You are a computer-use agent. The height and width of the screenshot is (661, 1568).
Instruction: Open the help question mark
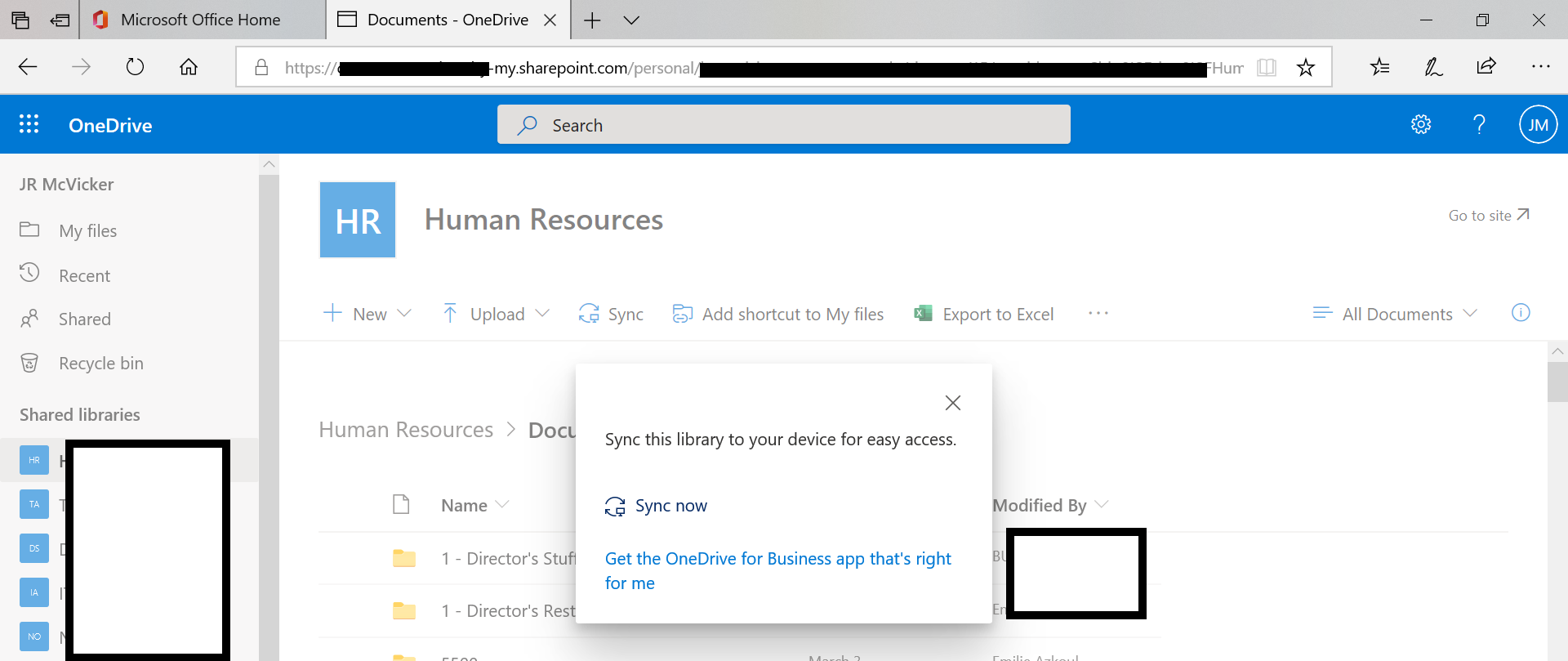(x=1479, y=124)
